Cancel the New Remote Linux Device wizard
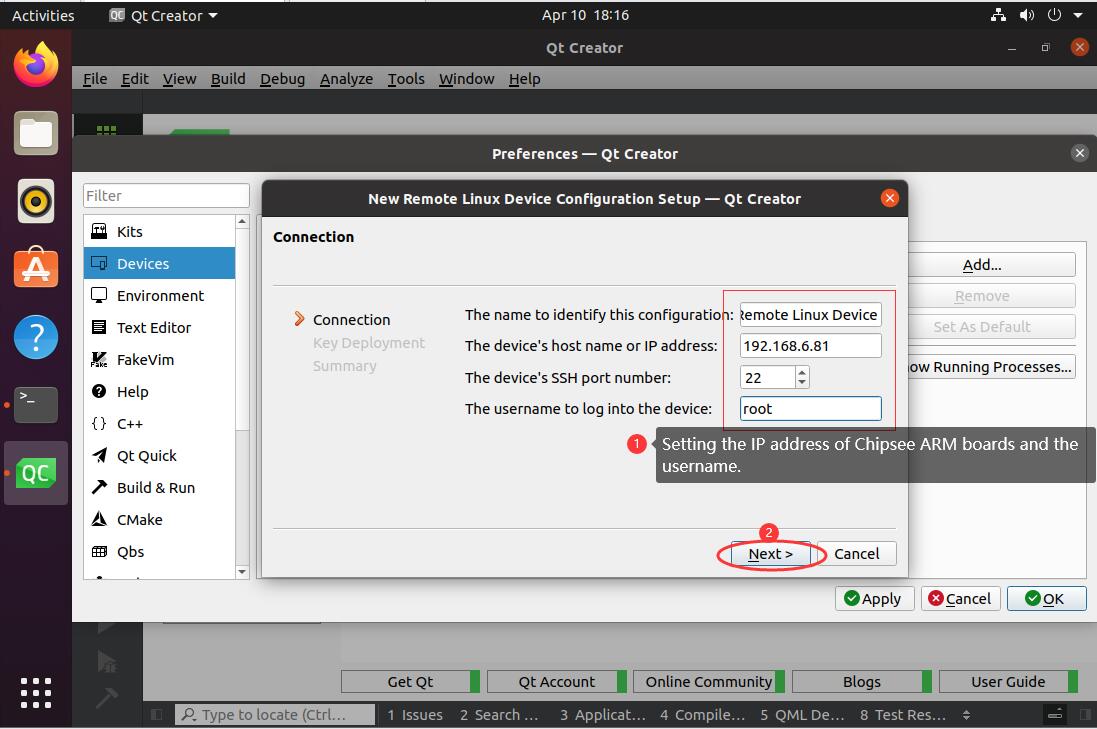This screenshot has height=729, width=1097. pos(856,554)
